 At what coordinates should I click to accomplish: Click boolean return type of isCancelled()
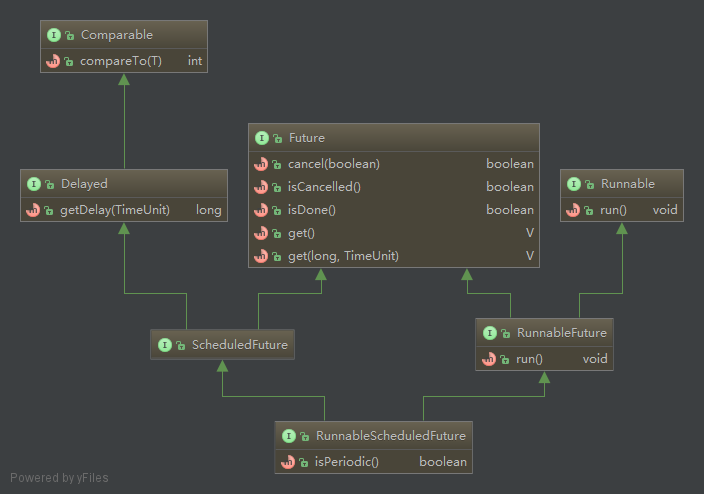(510, 187)
